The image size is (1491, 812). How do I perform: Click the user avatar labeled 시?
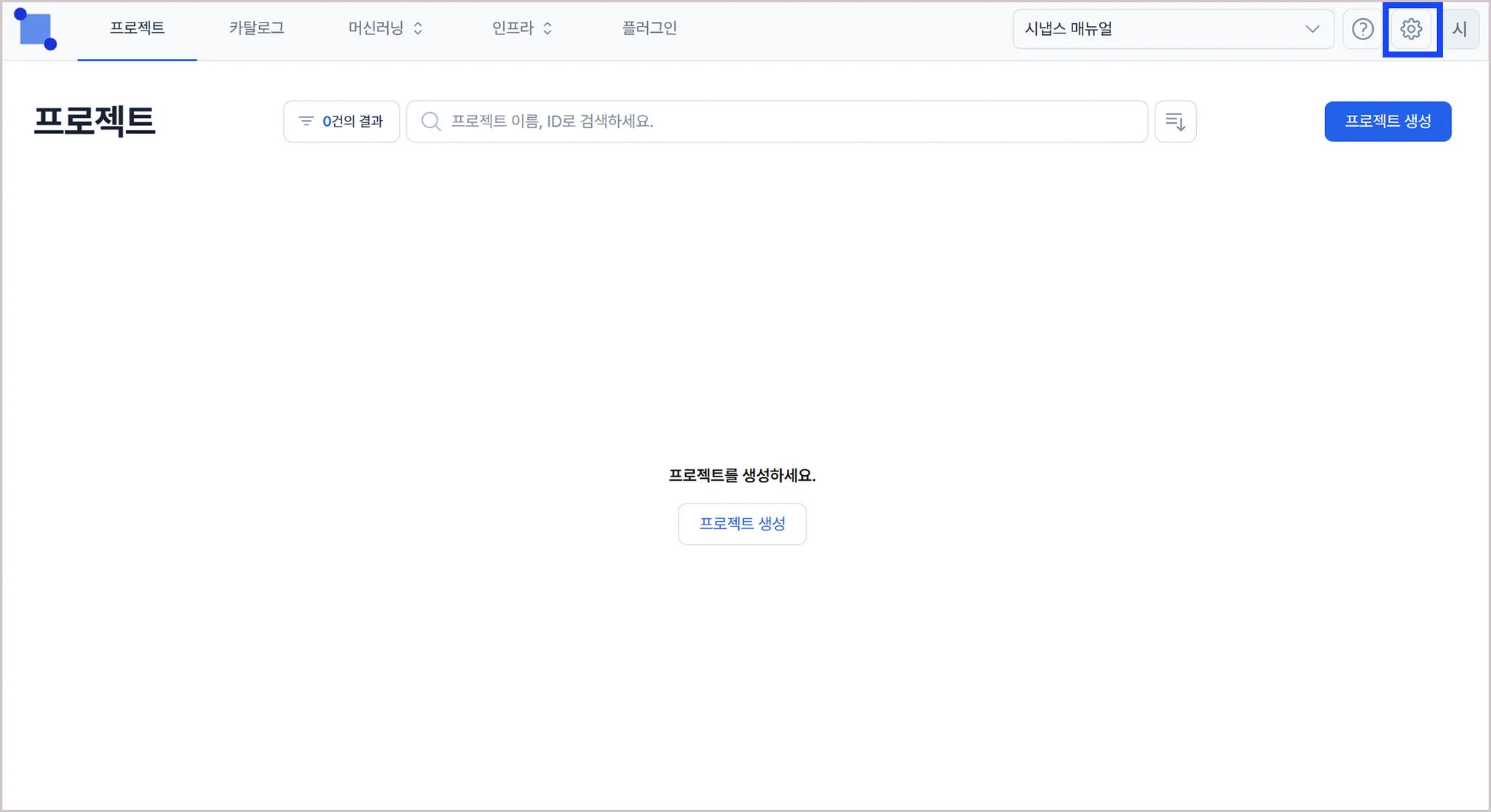pyautogui.click(x=1460, y=29)
